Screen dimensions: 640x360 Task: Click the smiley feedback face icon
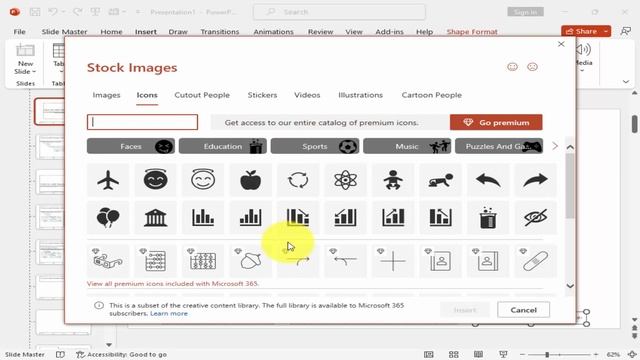pyautogui.click(x=512, y=67)
